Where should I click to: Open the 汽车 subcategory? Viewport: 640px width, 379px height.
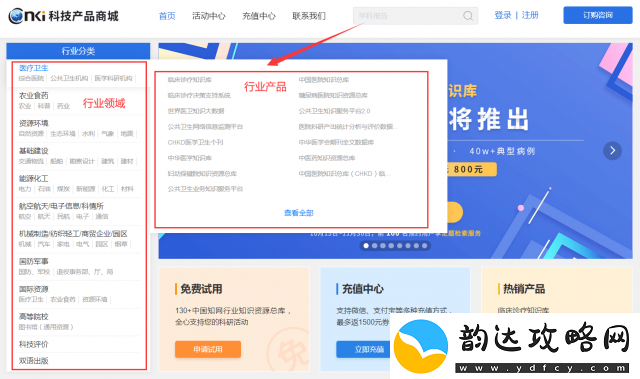click(x=44, y=244)
